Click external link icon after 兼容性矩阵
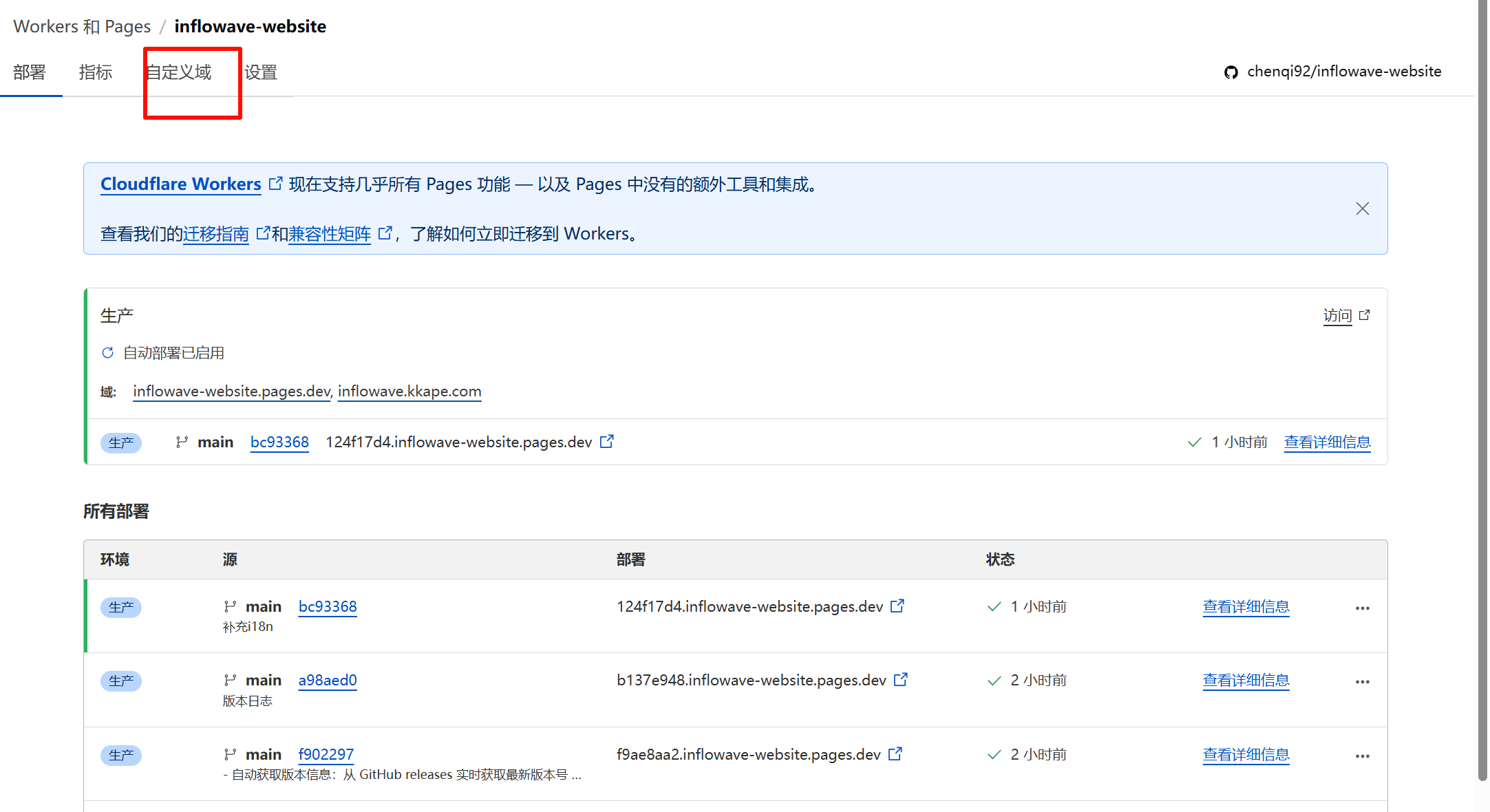The width and height of the screenshot is (1490, 812). point(385,234)
